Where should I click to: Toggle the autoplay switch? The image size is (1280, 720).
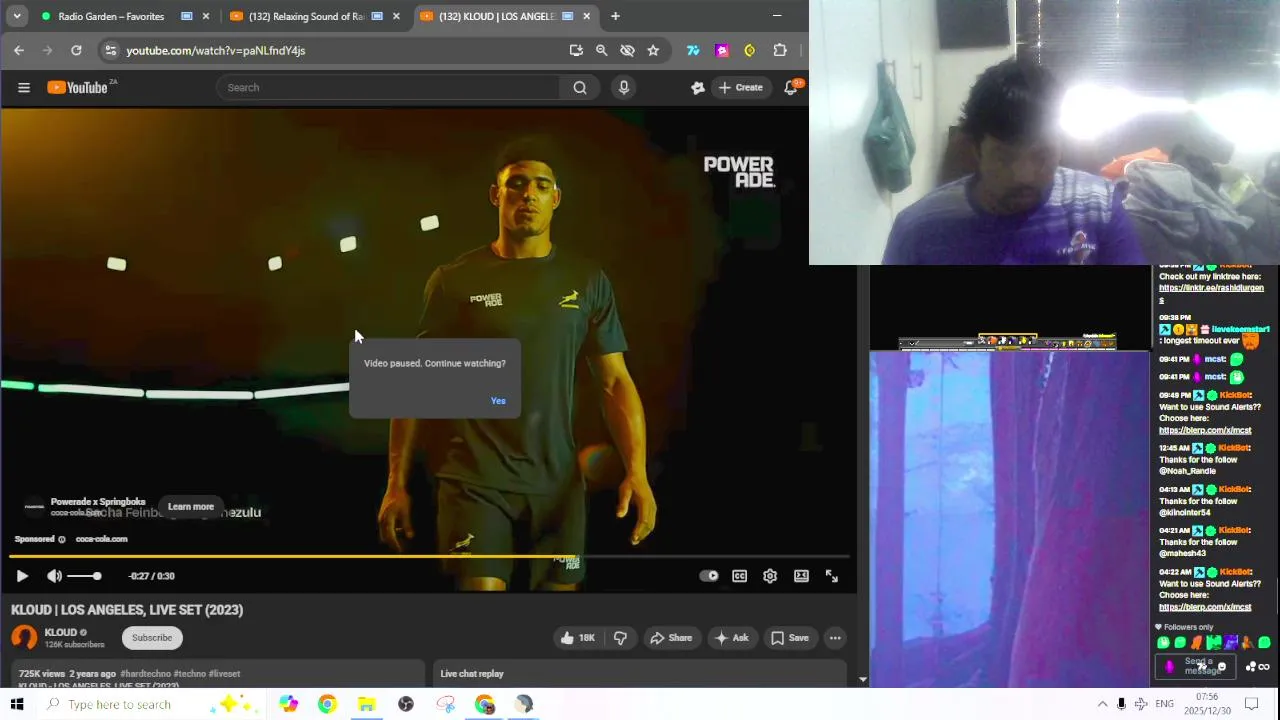pos(709,576)
